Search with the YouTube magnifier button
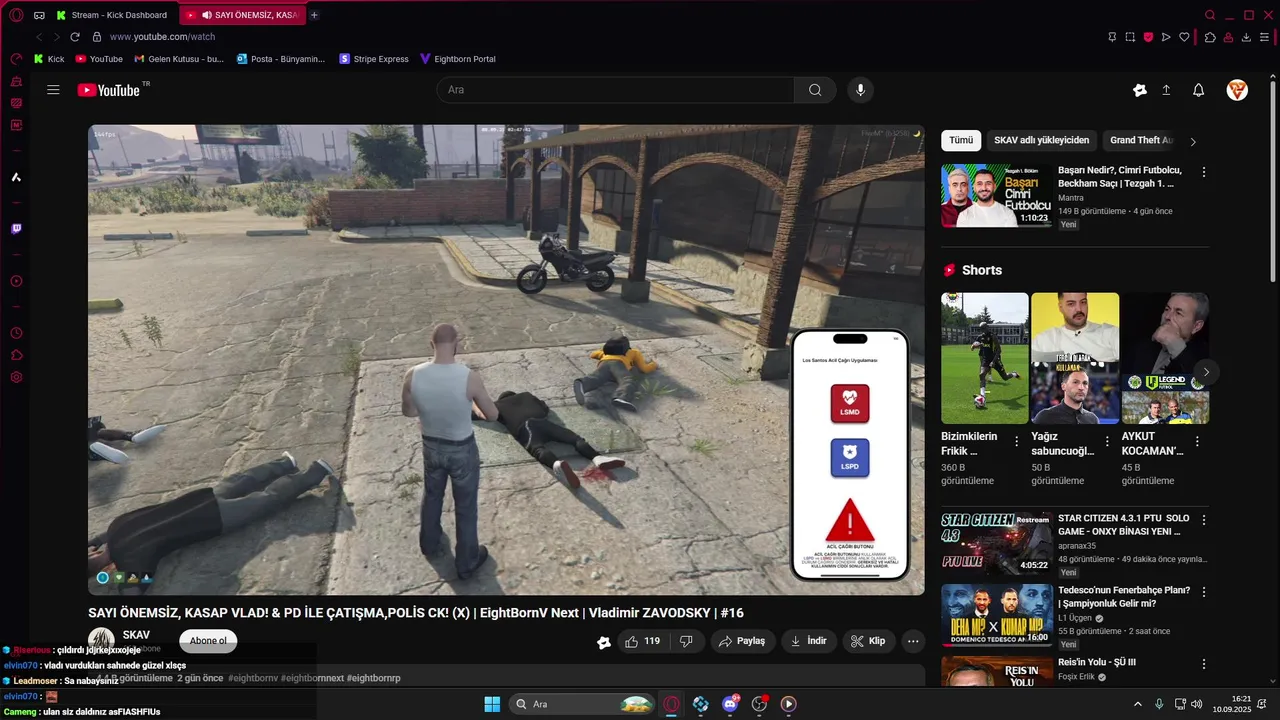Screen dimensions: 1280x720 click(x=815, y=90)
